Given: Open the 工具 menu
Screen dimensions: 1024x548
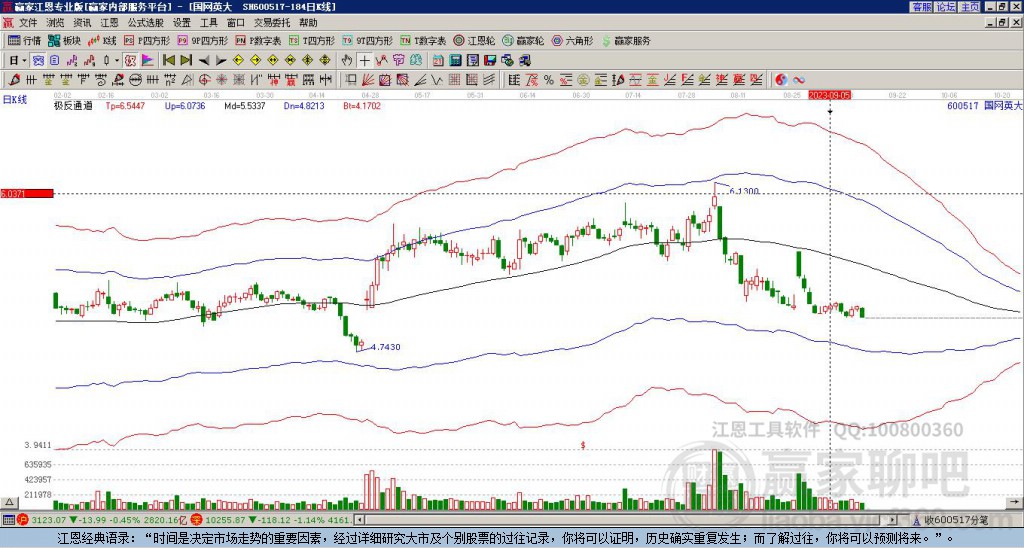Looking at the screenshot, I should coord(208,23).
